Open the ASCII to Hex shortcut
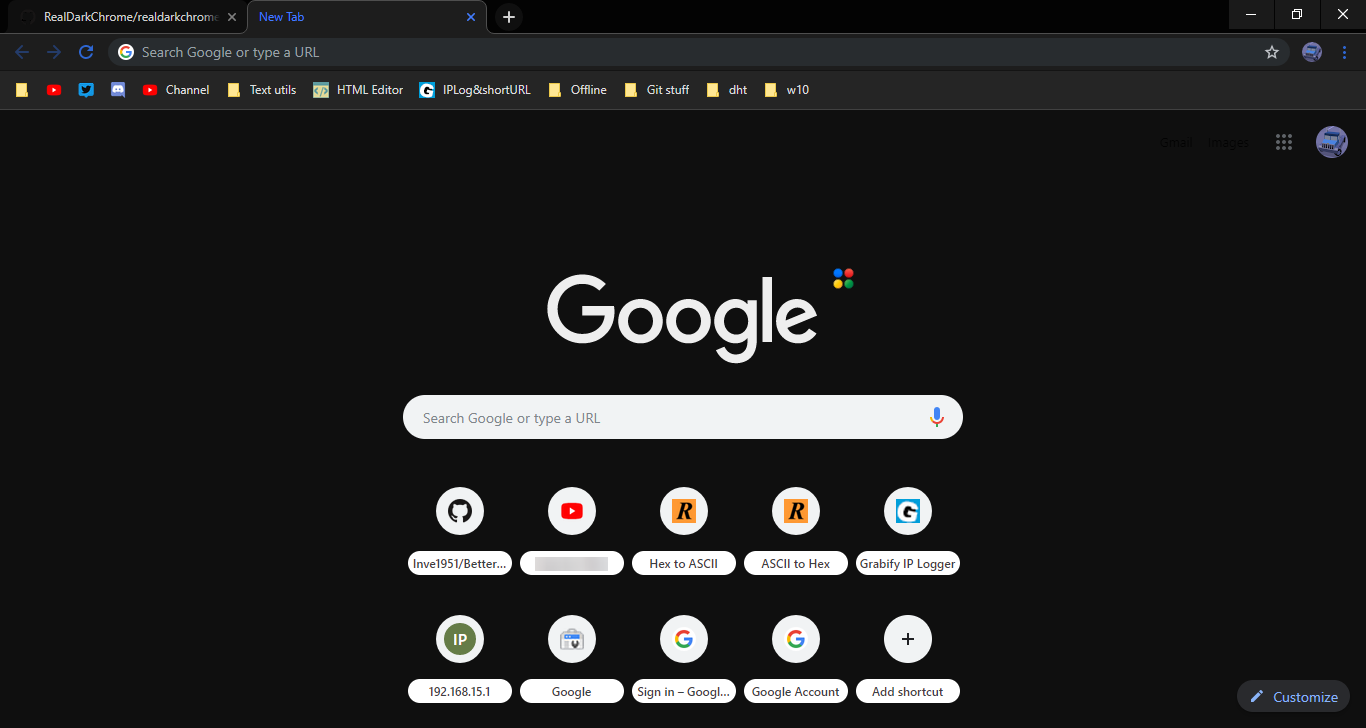This screenshot has height=728, width=1366. (x=796, y=532)
